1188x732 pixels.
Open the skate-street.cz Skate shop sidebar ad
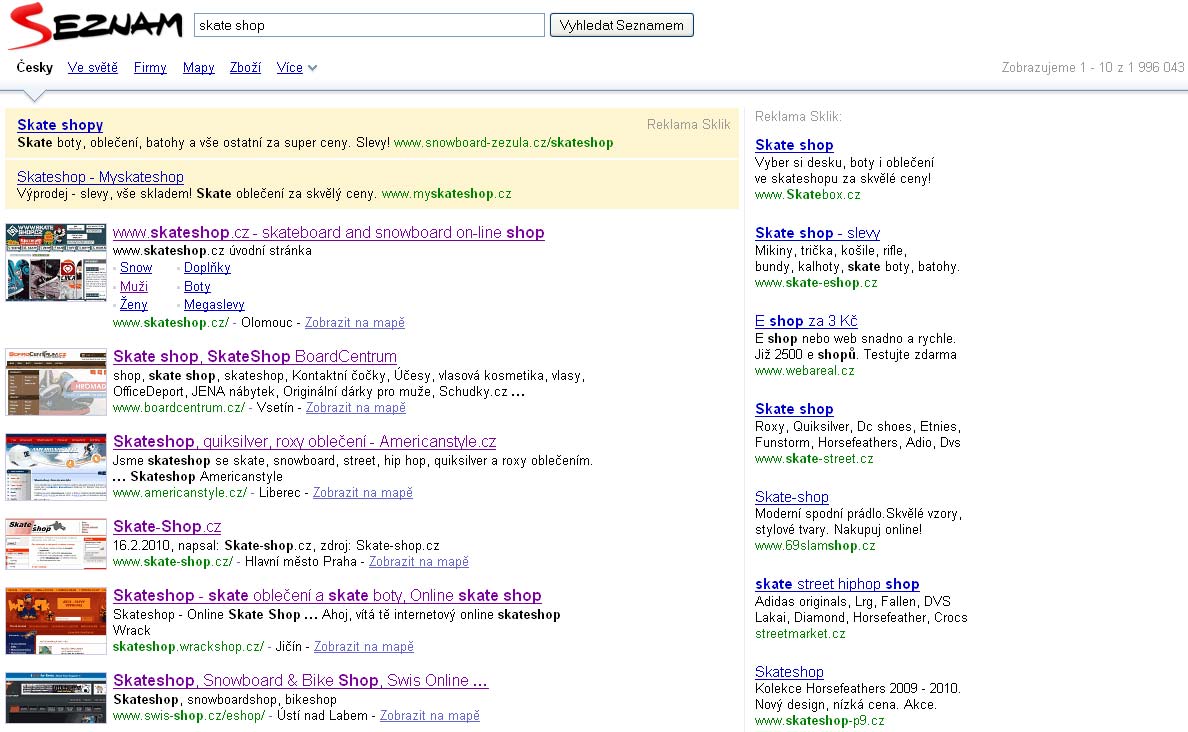[794, 408]
